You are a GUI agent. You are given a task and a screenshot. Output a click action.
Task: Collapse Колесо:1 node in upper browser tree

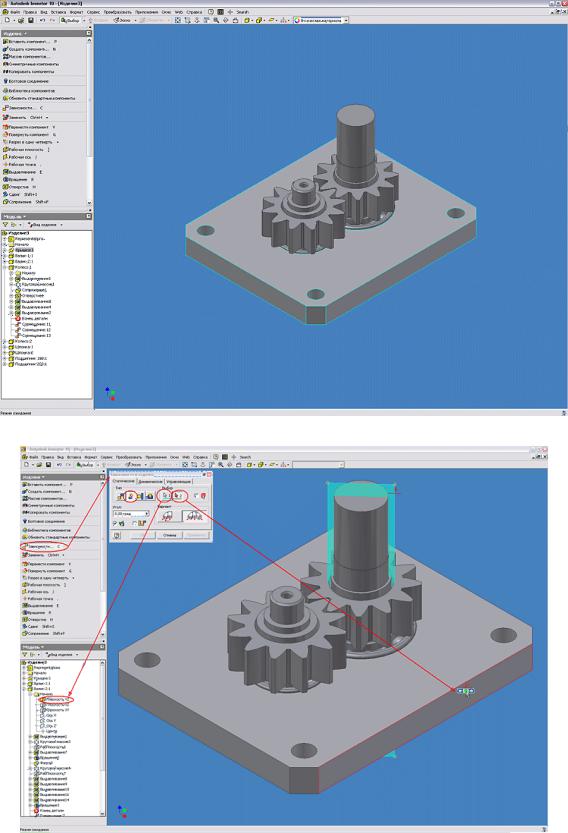pos(5,267)
